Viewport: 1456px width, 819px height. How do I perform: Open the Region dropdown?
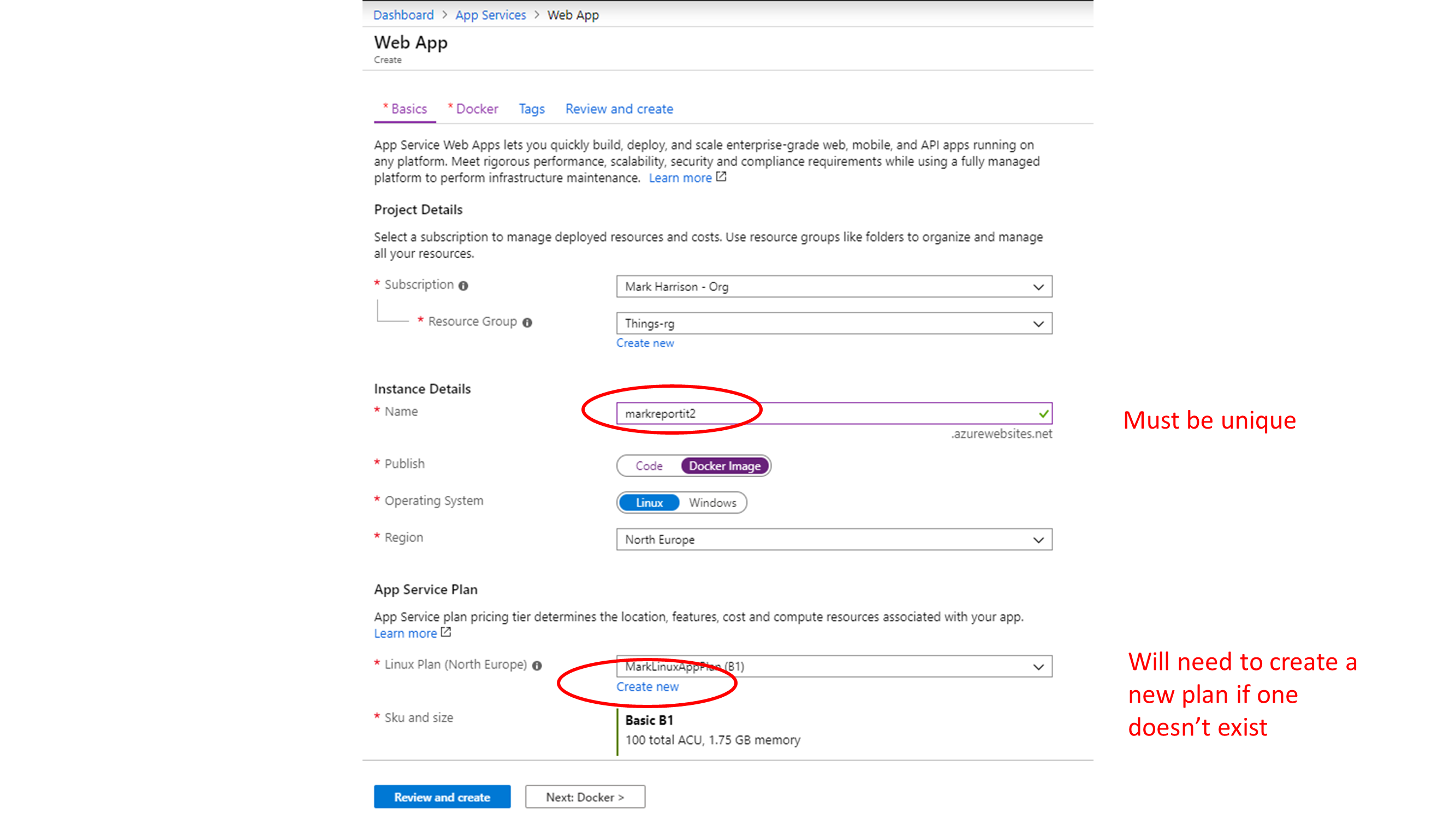(834, 539)
